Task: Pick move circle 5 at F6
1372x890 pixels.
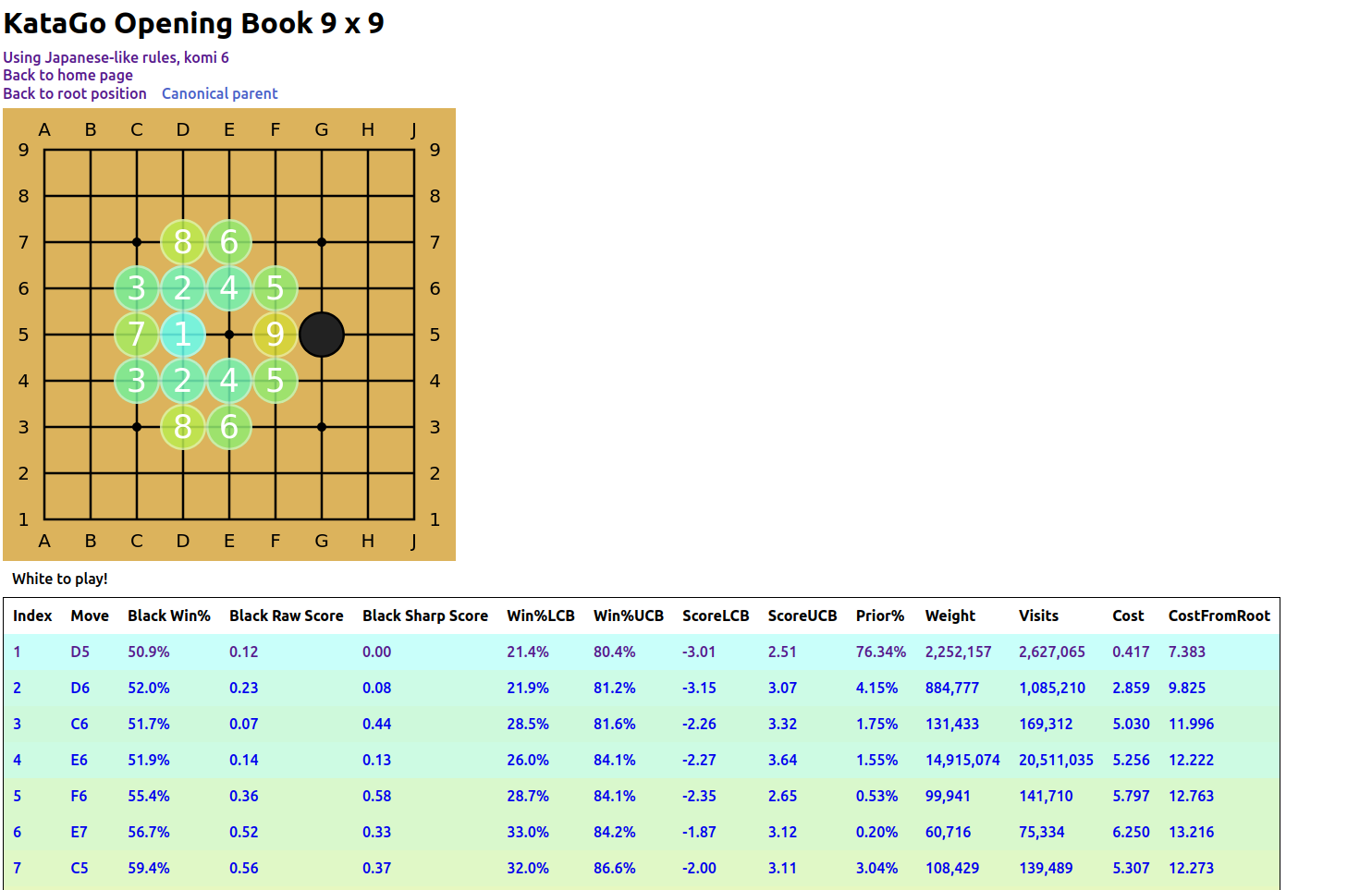Action: 275,288
